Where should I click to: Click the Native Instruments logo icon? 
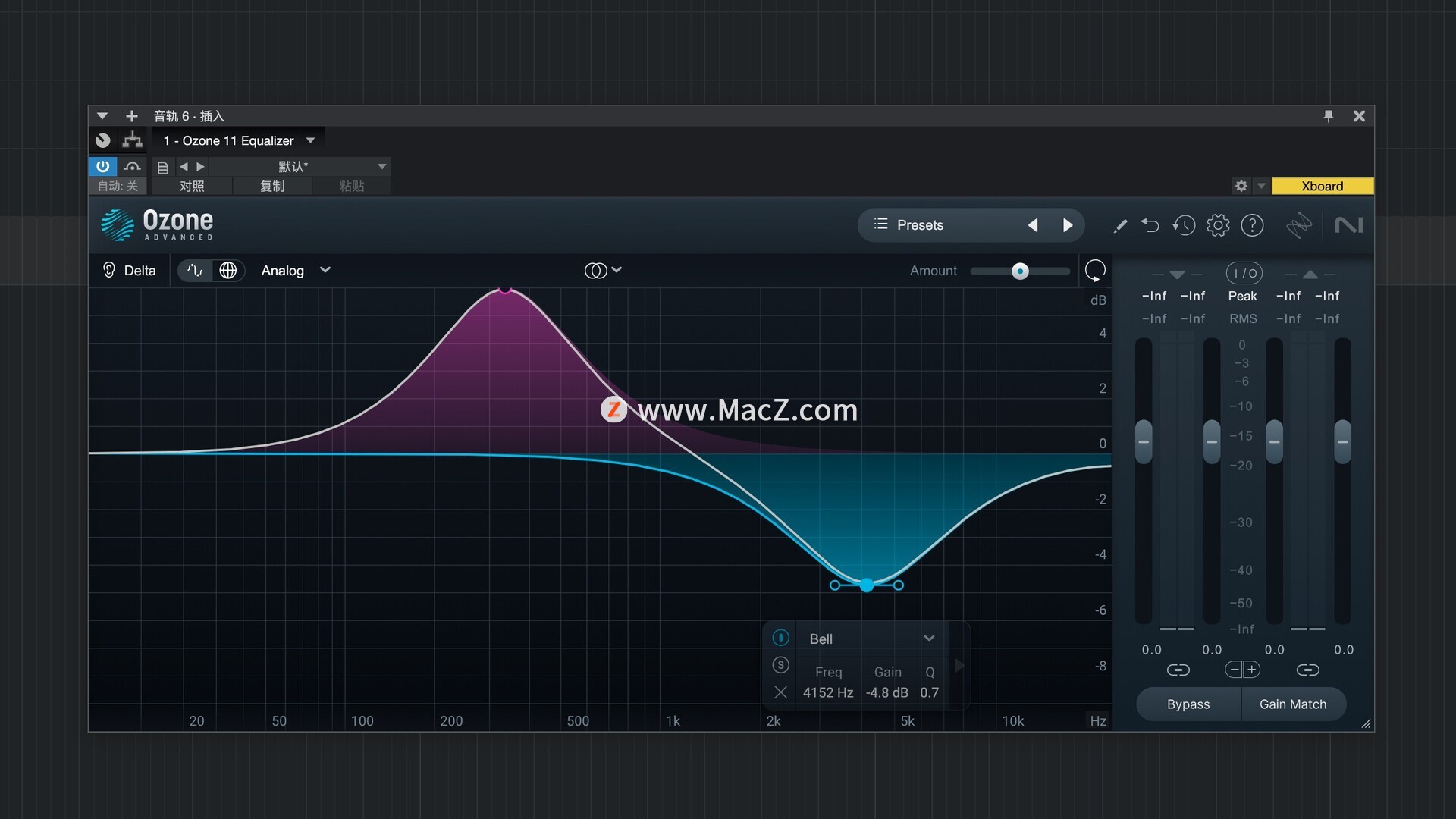pos(1348,225)
